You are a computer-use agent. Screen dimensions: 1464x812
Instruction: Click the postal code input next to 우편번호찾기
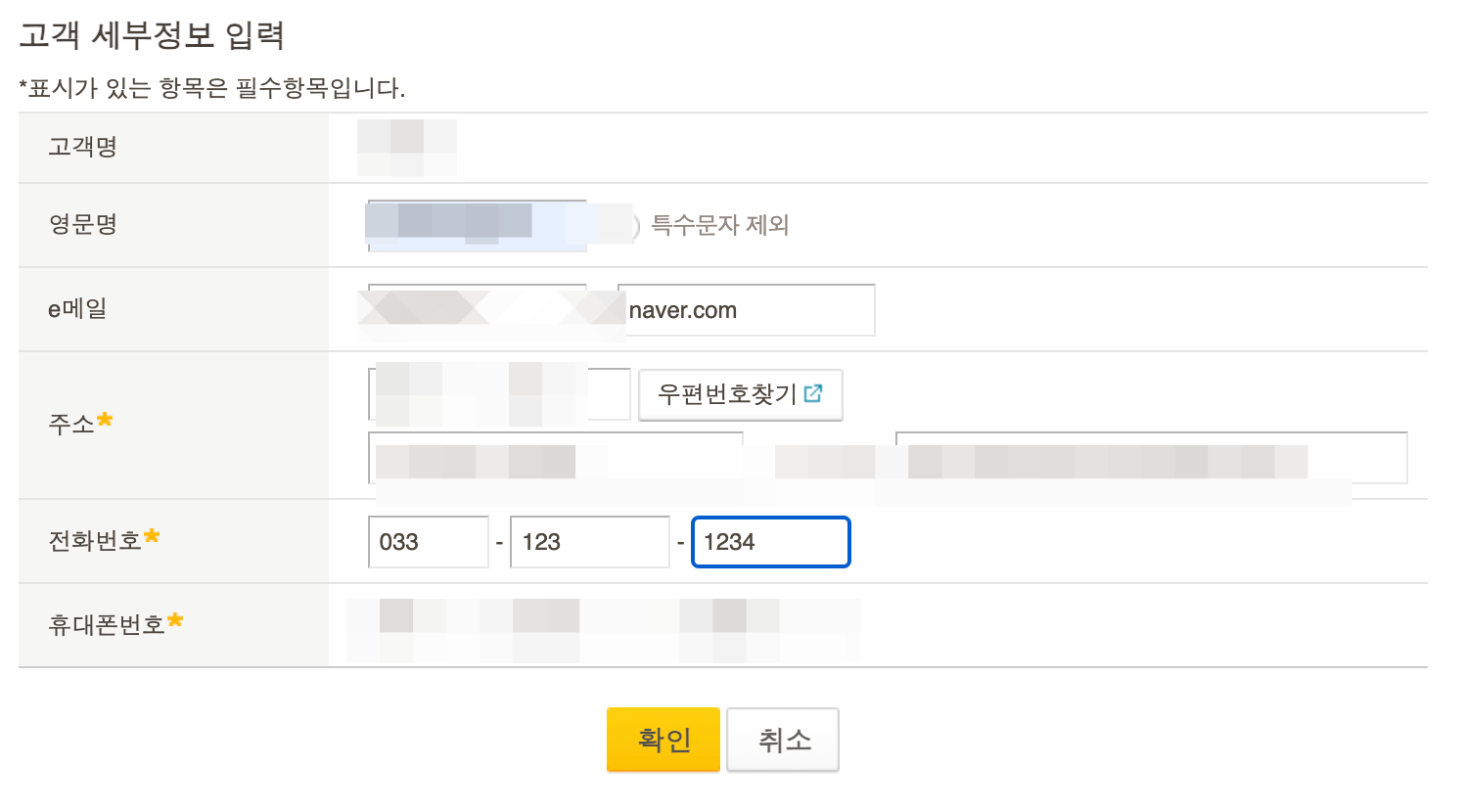point(497,393)
